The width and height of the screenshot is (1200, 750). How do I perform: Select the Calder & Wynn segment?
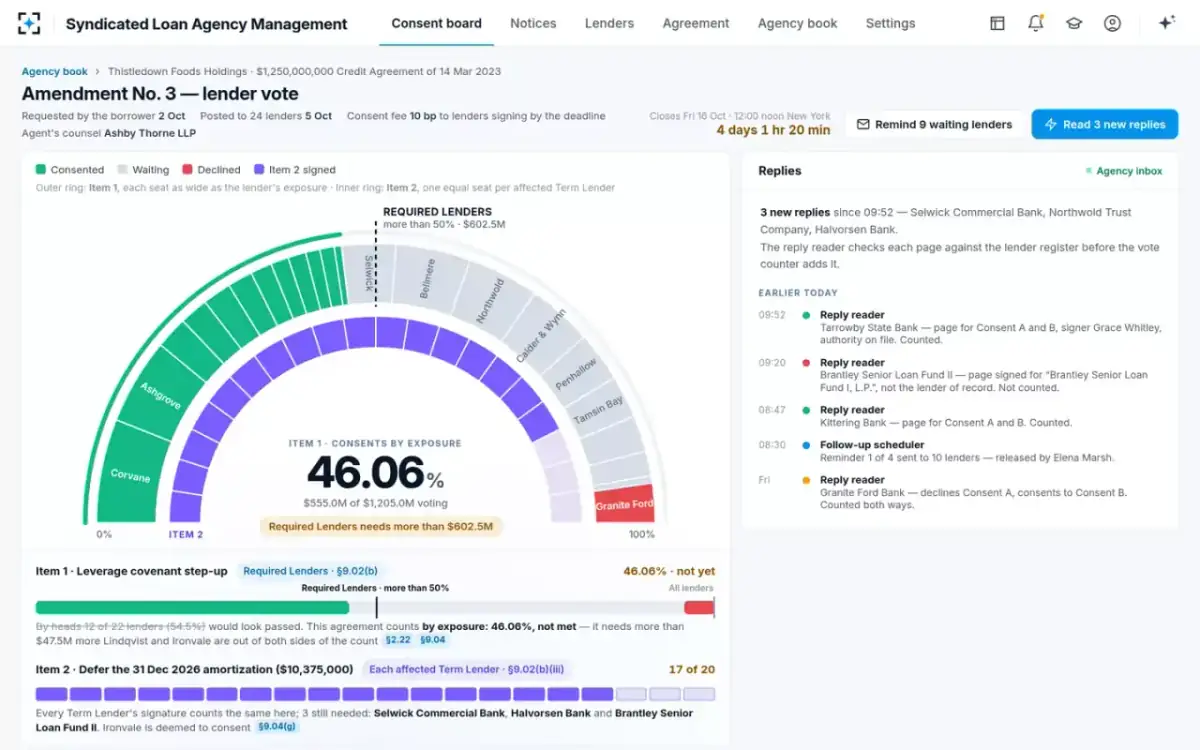(540, 337)
